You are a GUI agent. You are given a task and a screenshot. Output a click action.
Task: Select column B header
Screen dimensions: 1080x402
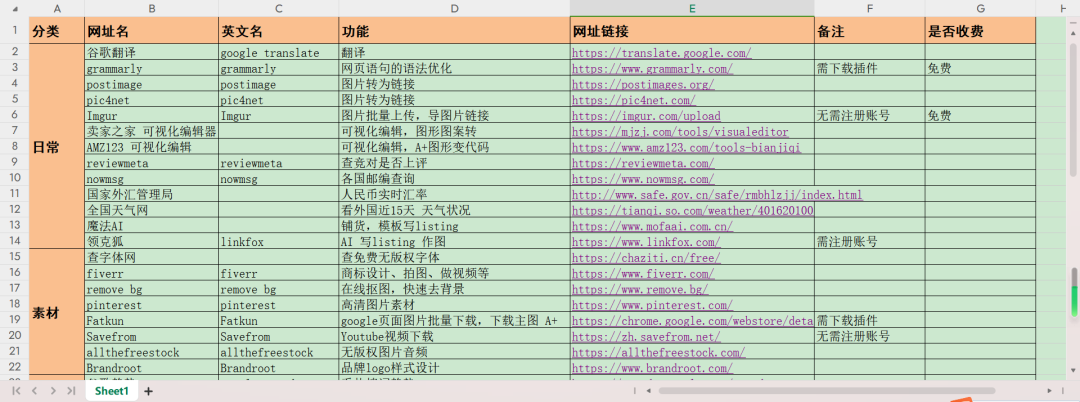152,8
